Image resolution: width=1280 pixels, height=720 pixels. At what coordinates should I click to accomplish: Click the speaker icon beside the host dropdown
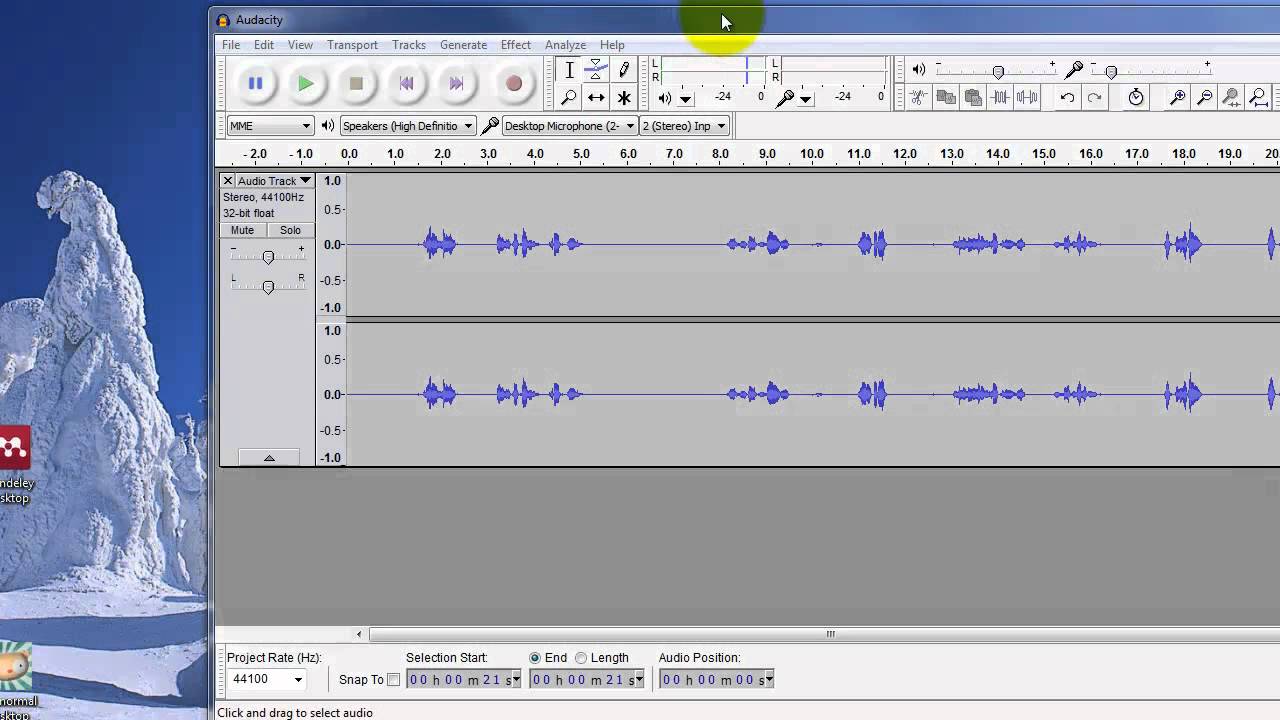pyautogui.click(x=327, y=126)
